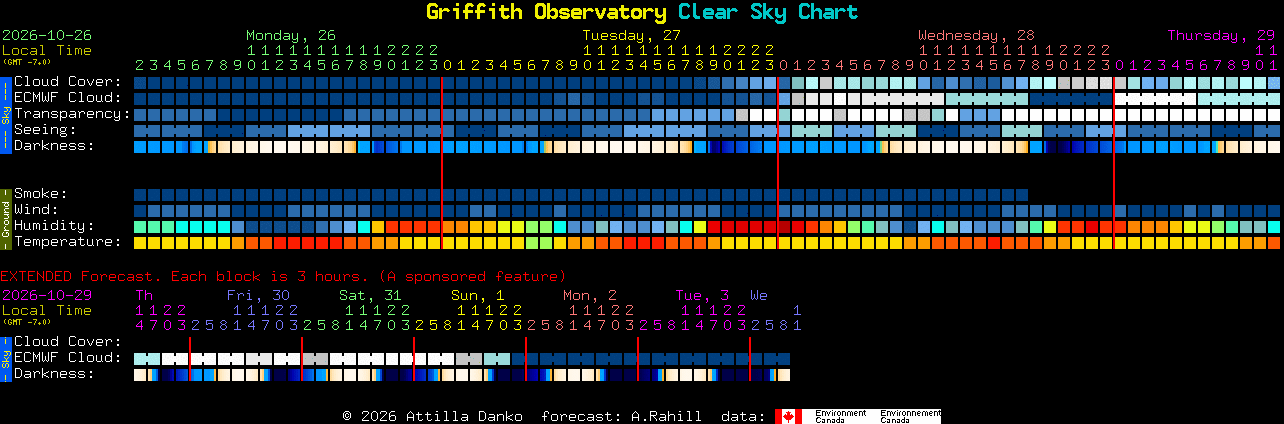
Task: Click the Temperature: row label
Action: coord(68,242)
